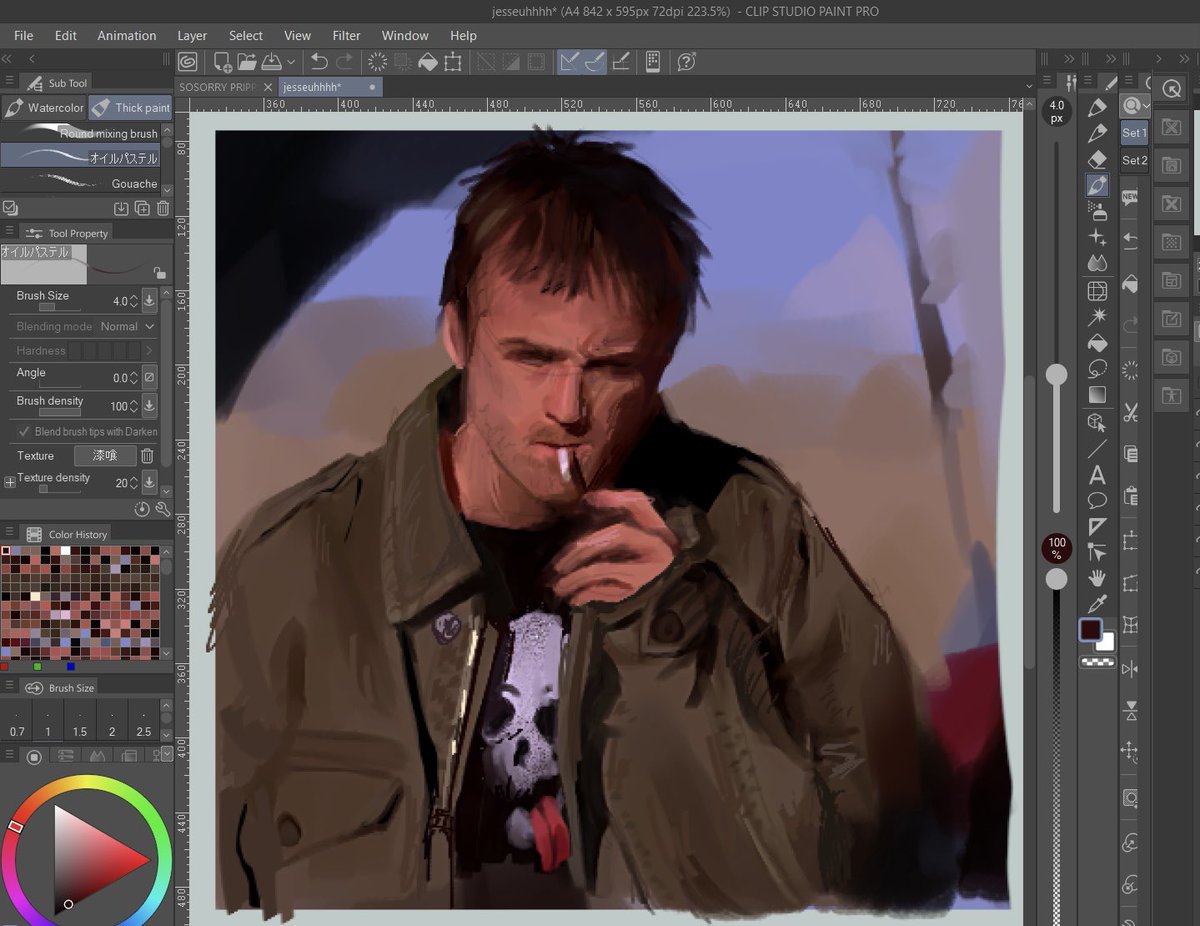Select the Brush tool in tool palette
This screenshot has width=1200, height=926.
[1097, 185]
